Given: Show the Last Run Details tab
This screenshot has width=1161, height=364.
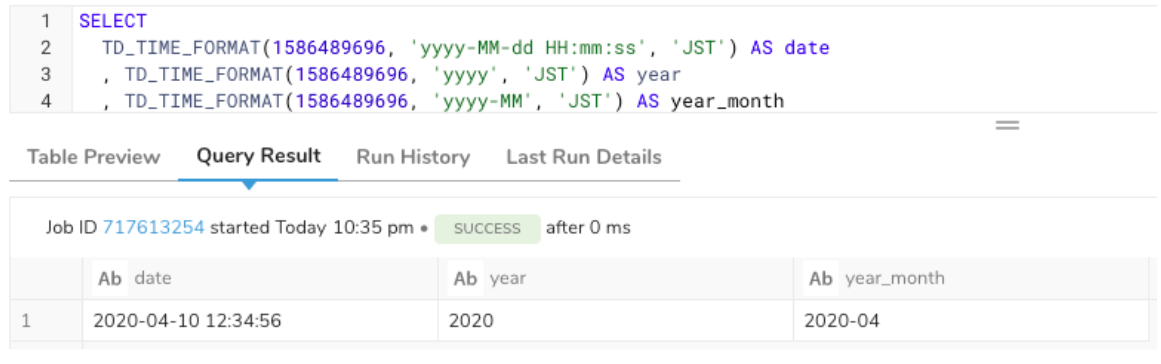Looking at the screenshot, I should tap(583, 158).
